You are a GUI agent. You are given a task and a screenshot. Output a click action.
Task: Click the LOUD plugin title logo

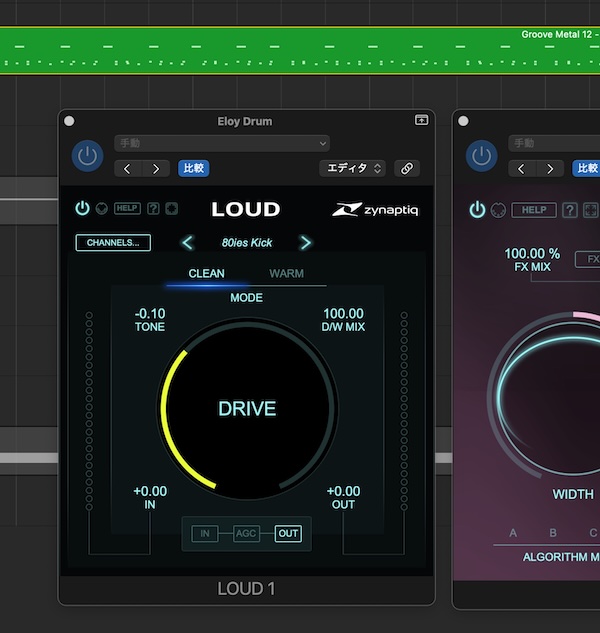(245, 209)
